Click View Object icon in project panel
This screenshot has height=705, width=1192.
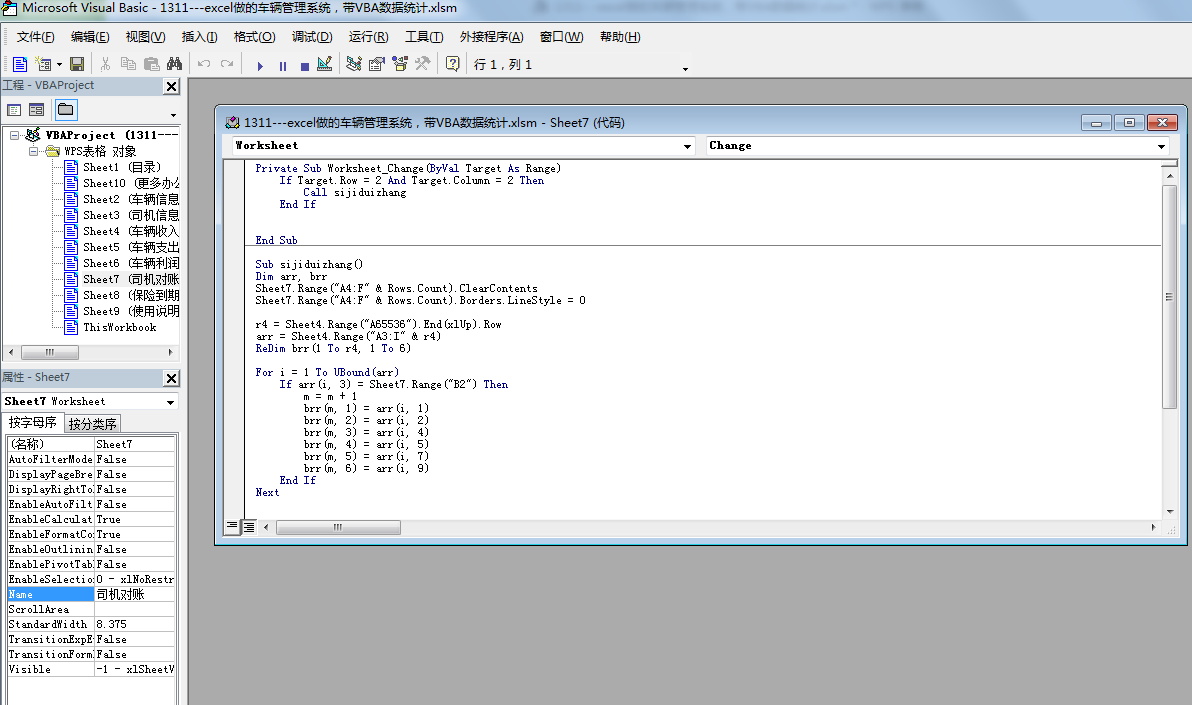(36, 110)
